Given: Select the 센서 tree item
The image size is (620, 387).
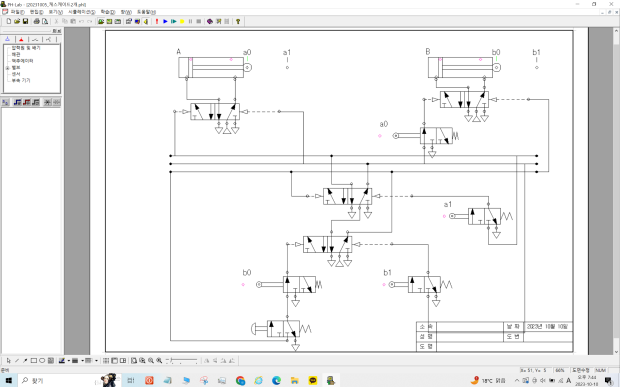Looking at the screenshot, I should pyautogui.click(x=16, y=74).
